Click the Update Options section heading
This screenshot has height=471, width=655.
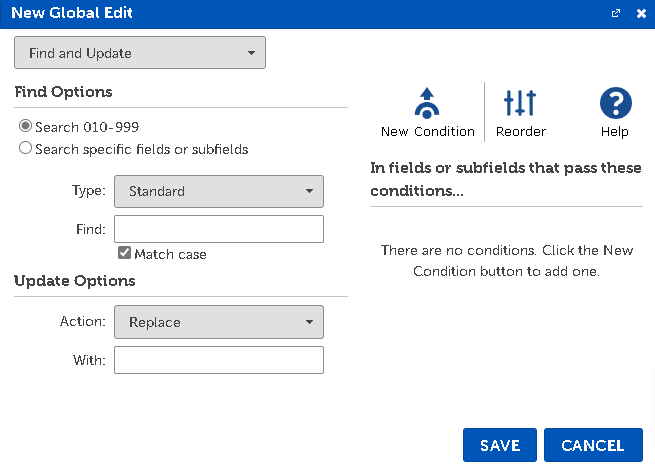click(x=74, y=281)
